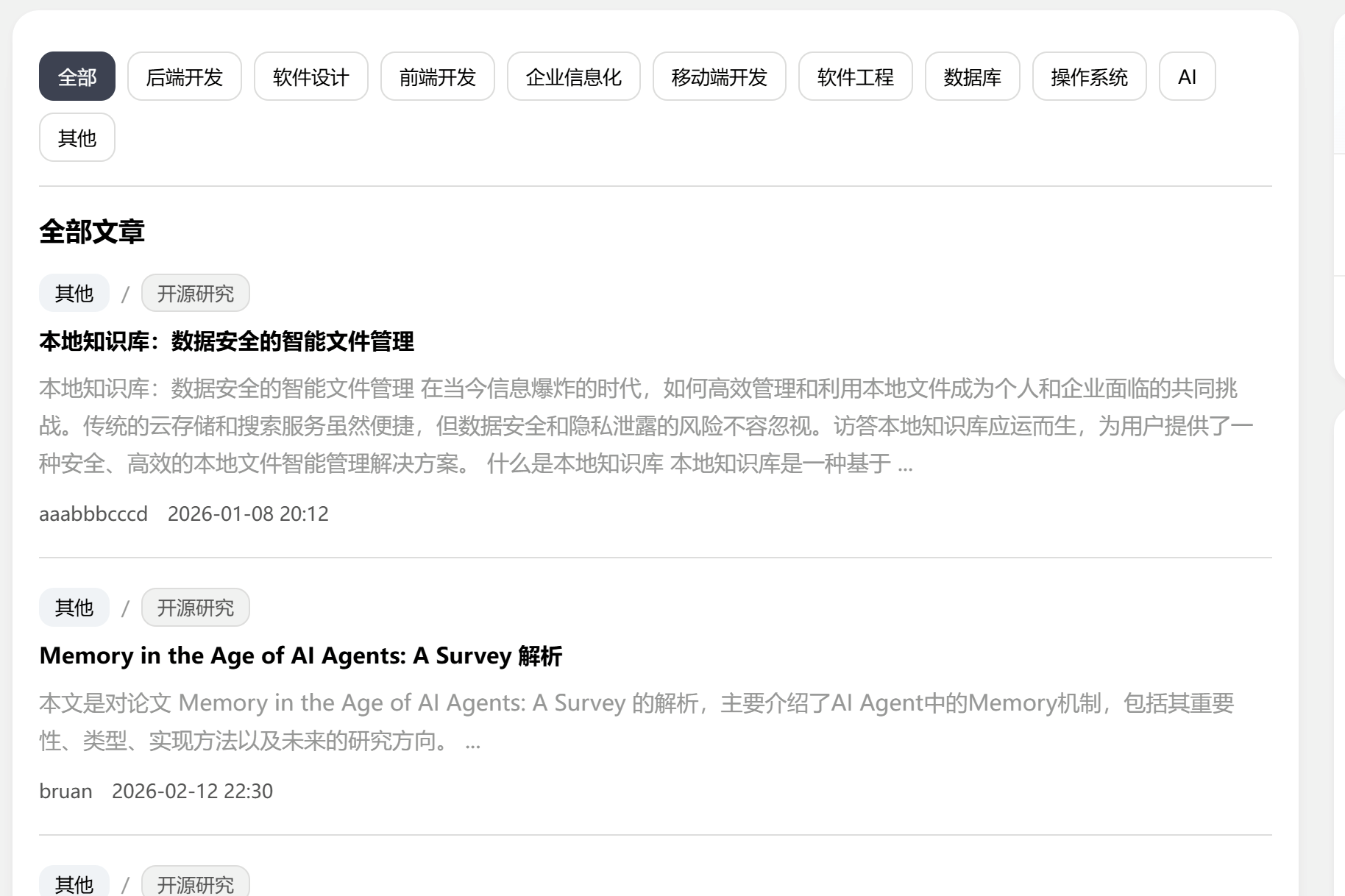Click 开源研究 tag above 本地知识库 article
The width and height of the screenshot is (1345, 896).
pyautogui.click(x=196, y=294)
